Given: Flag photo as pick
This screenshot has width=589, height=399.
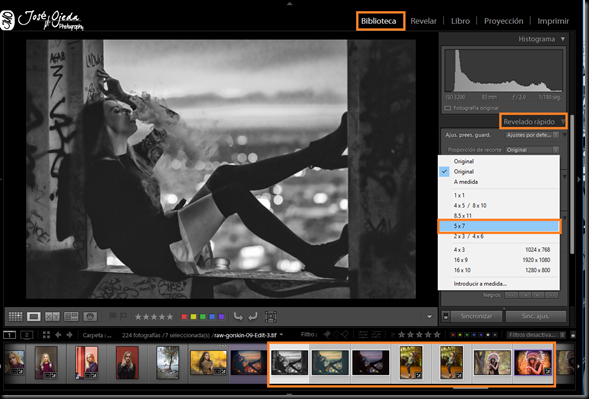Looking at the screenshot, I should [112, 316].
